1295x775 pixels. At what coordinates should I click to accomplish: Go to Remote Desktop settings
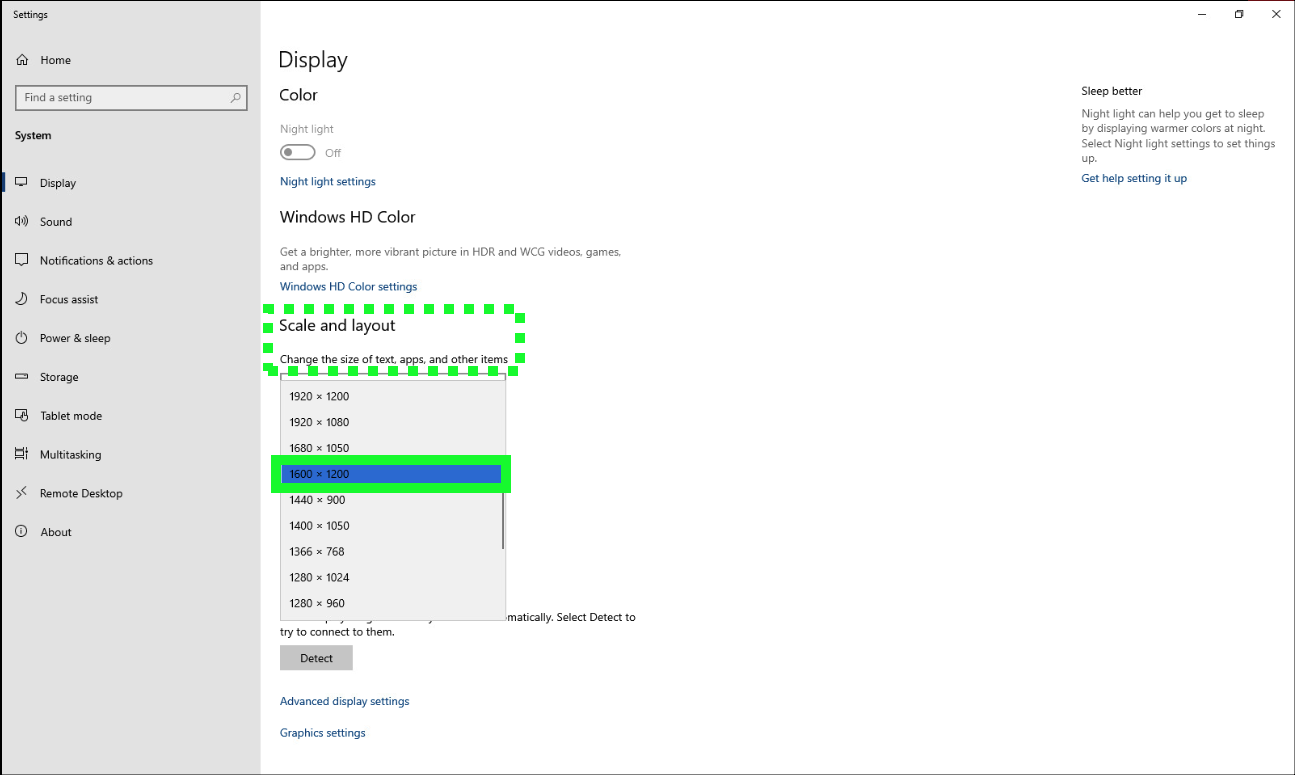pyautogui.click(x=81, y=493)
